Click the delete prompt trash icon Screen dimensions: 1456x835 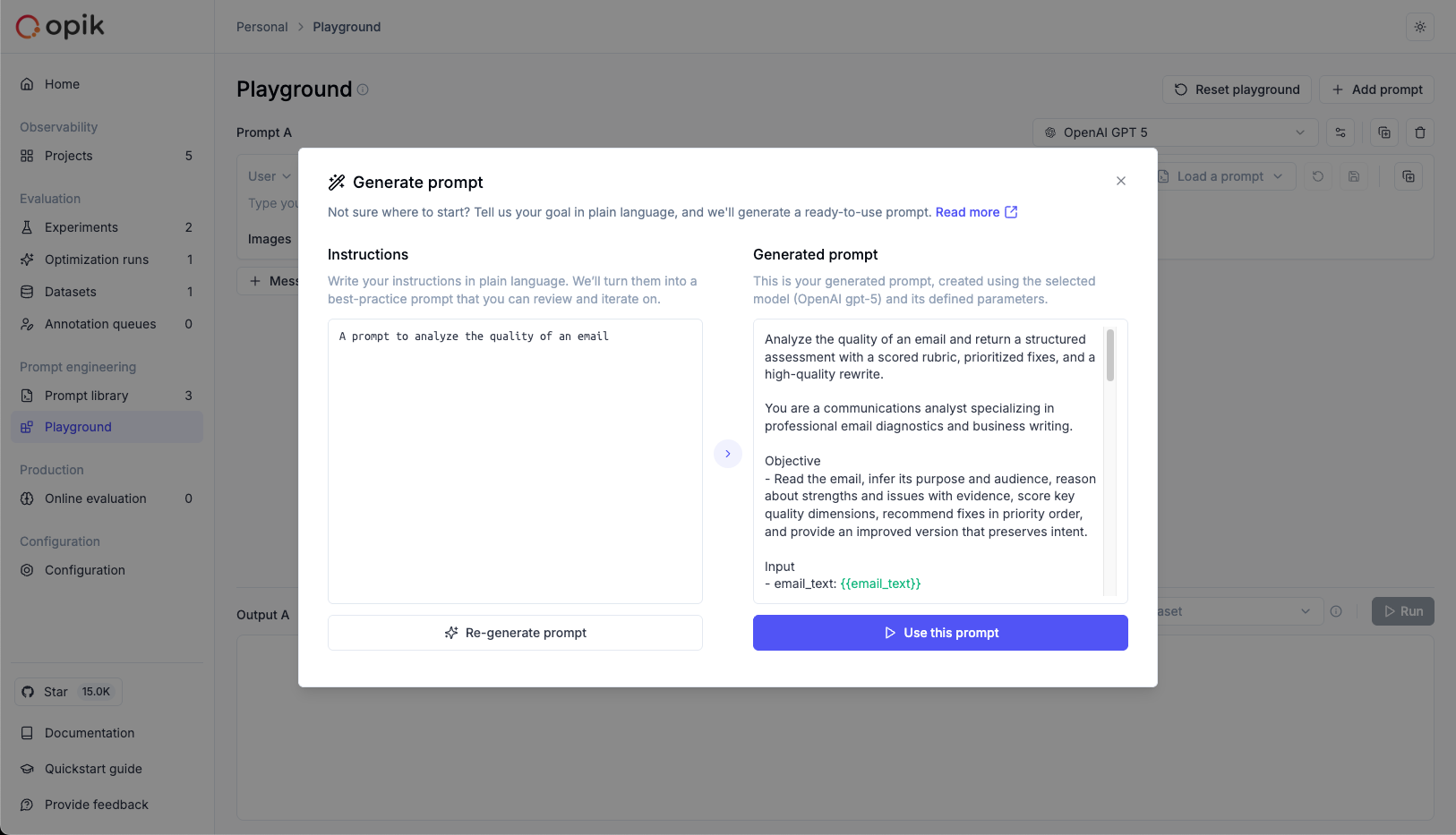pos(1420,132)
